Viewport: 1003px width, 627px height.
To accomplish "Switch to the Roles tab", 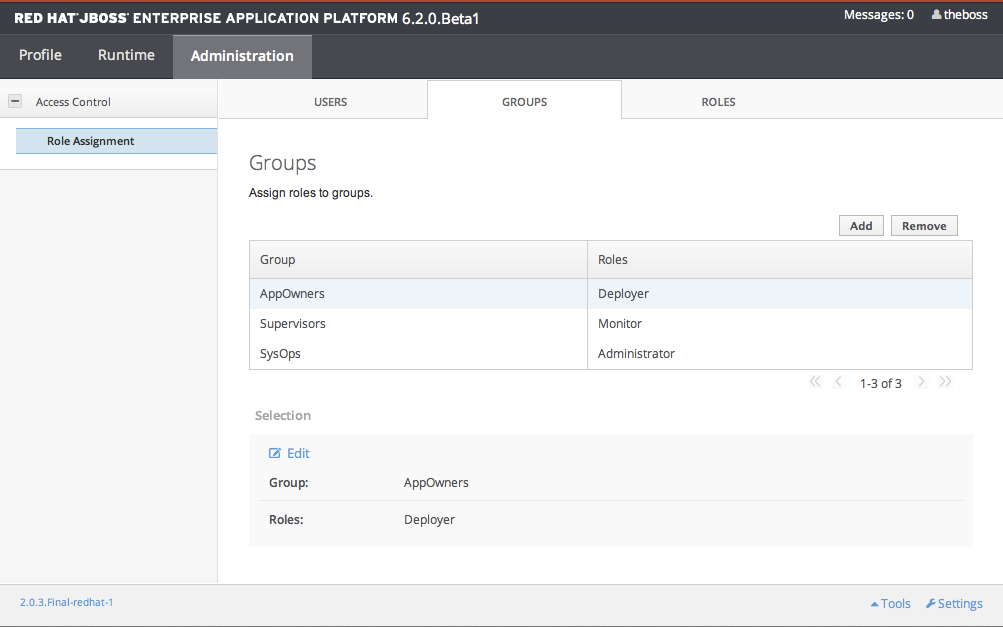I will click(x=718, y=102).
